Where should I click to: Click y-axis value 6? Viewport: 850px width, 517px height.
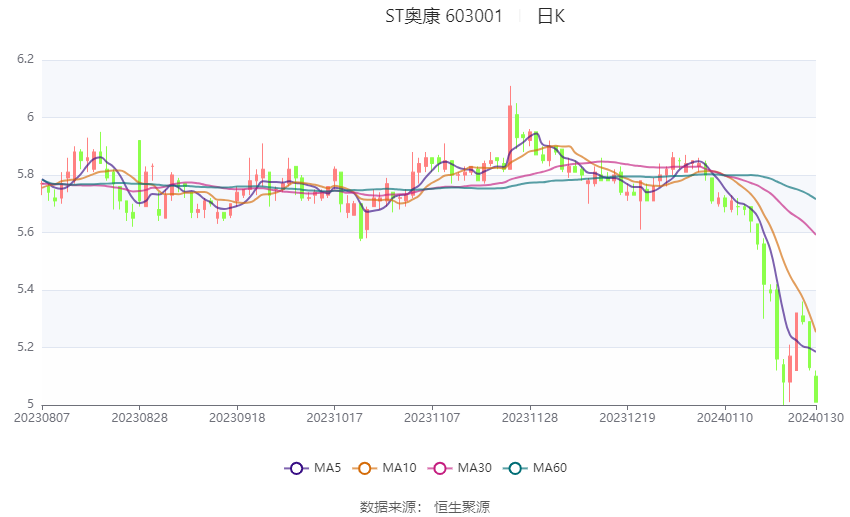coord(30,117)
